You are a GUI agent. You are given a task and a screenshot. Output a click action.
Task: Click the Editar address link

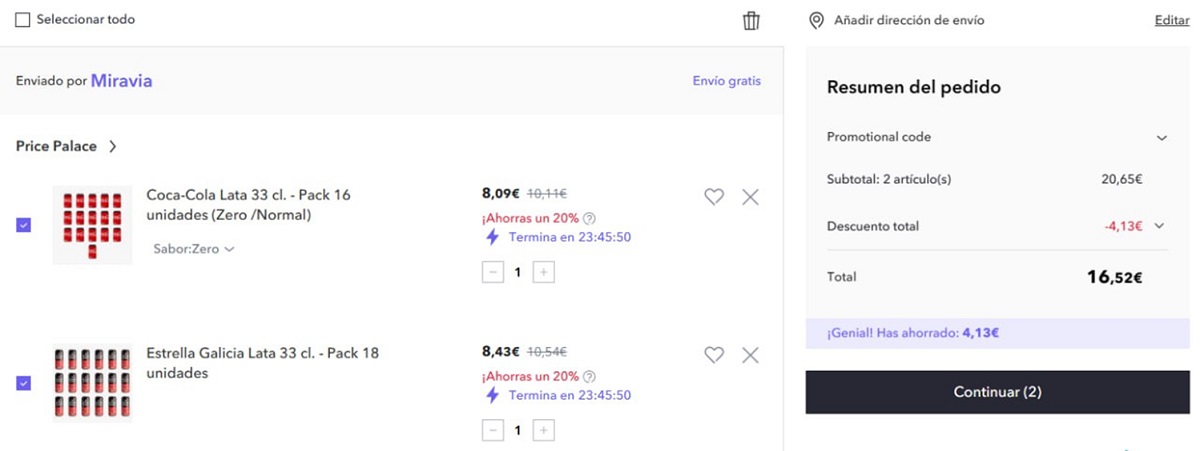pyautogui.click(x=1171, y=20)
